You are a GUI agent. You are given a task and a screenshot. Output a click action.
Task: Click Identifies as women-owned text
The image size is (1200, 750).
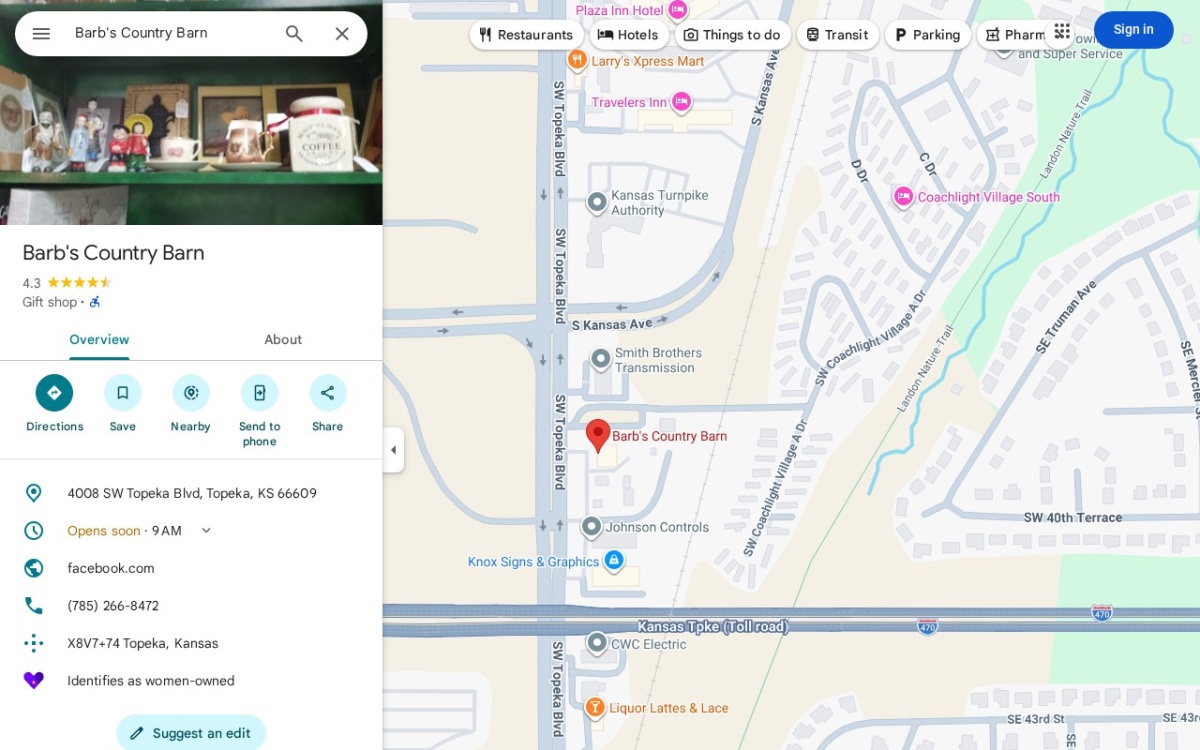[x=151, y=681]
